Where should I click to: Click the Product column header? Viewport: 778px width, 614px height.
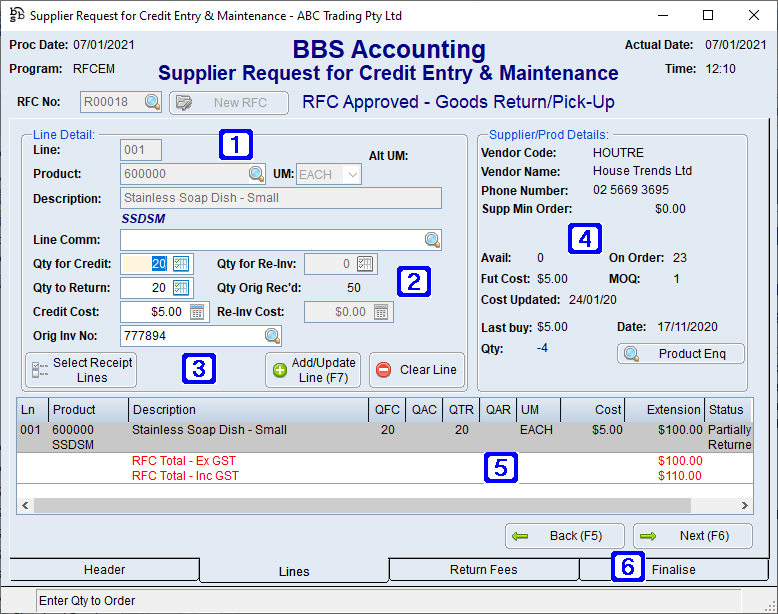(x=88, y=410)
